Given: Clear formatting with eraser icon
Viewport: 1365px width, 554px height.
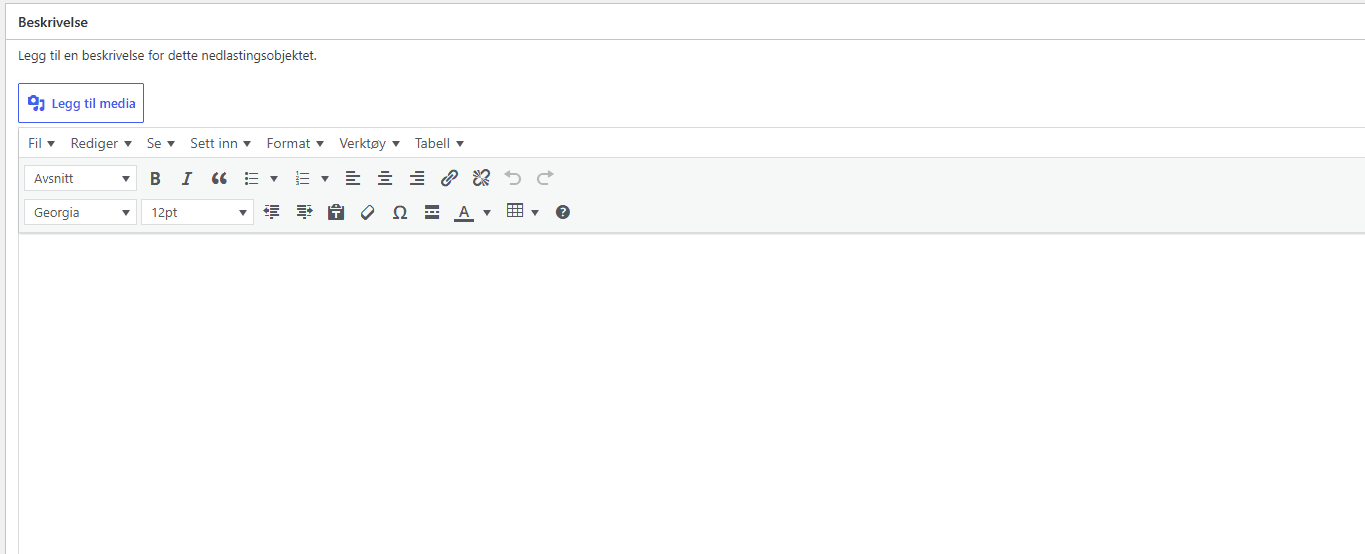Looking at the screenshot, I should click(x=368, y=212).
